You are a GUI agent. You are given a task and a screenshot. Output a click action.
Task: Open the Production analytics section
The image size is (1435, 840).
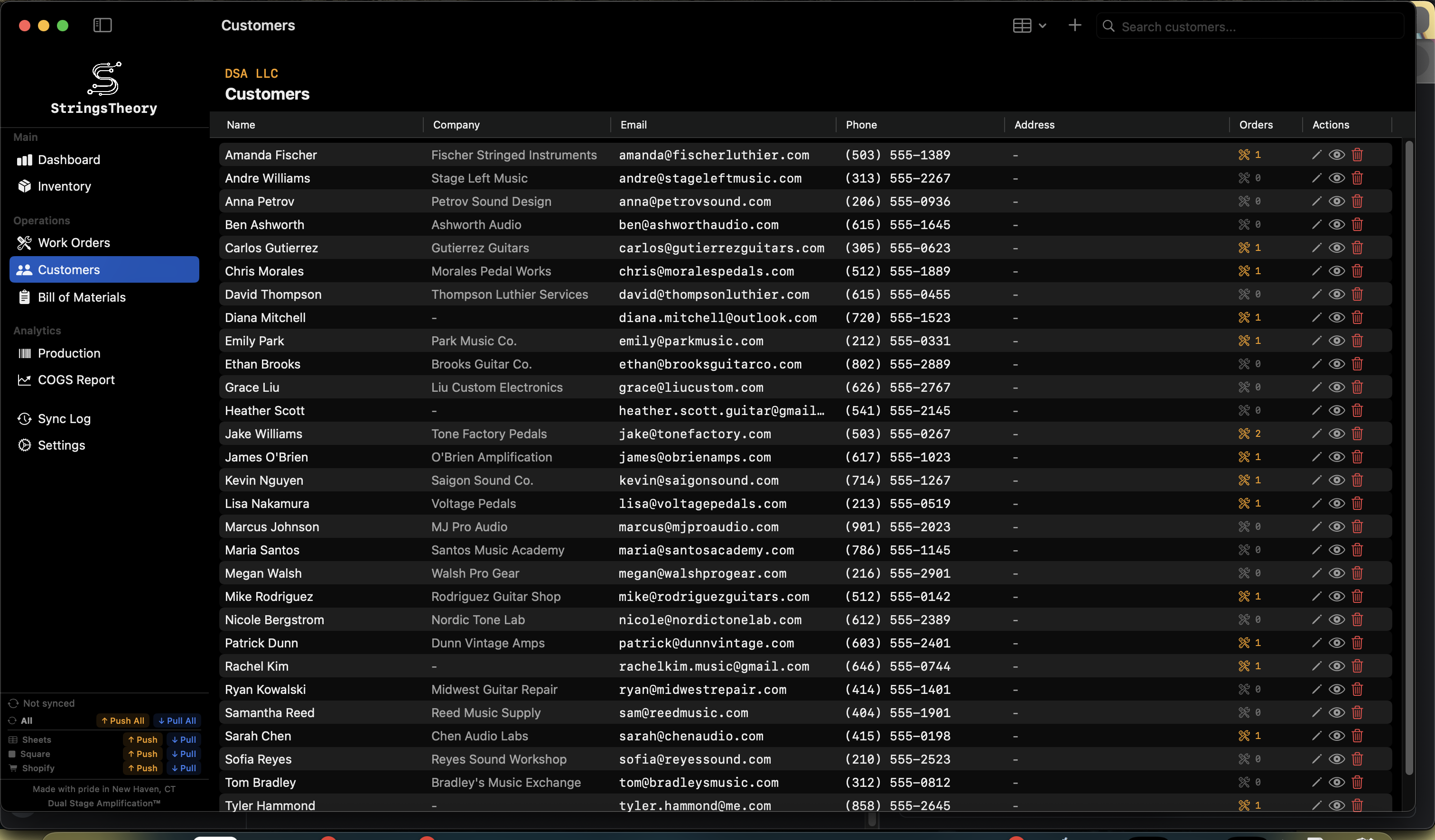(69, 353)
